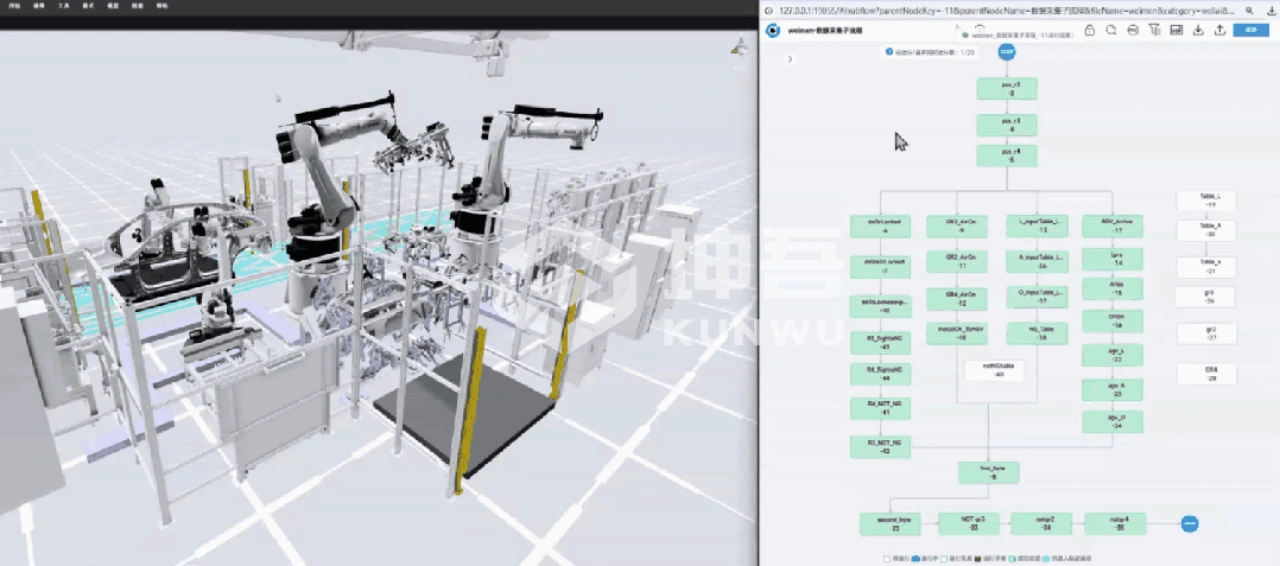The image size is (1280, 566).
Task: Click the third menu item in 3D app menu bar
Action: point(64,6)
